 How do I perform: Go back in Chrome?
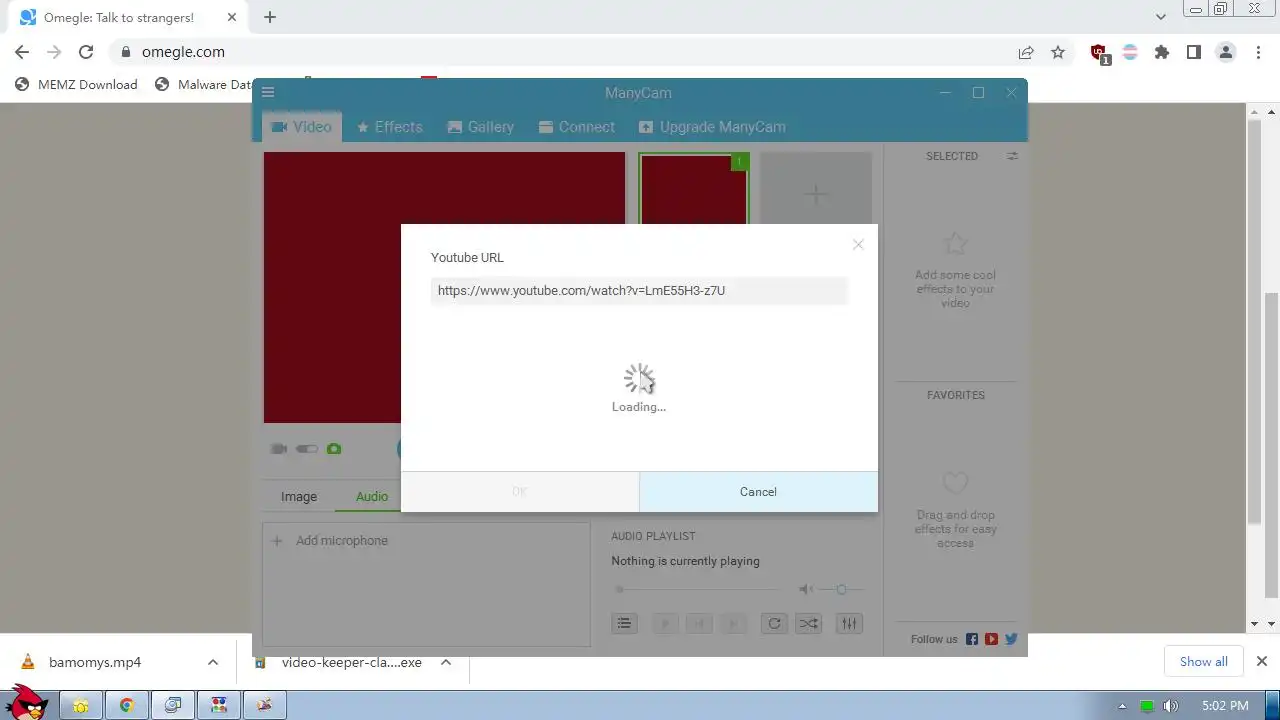[x=22, y=52]
